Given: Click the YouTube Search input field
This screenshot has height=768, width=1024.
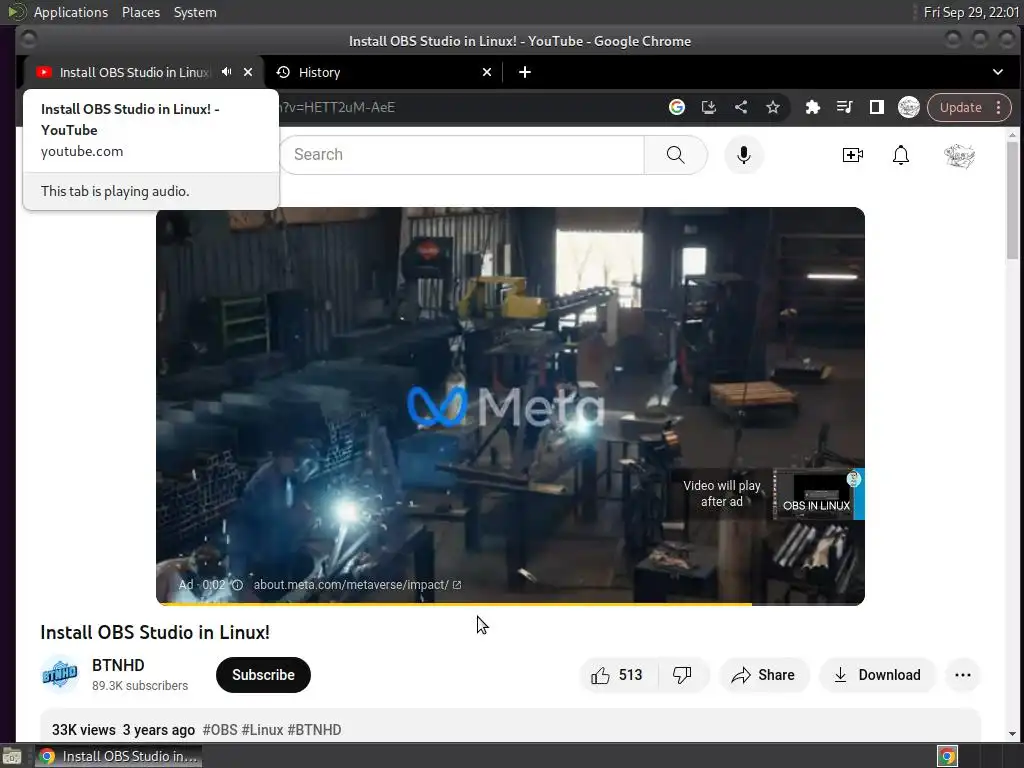Looking at the screenshot, I should pyautogui.click(x=463, y=155).
